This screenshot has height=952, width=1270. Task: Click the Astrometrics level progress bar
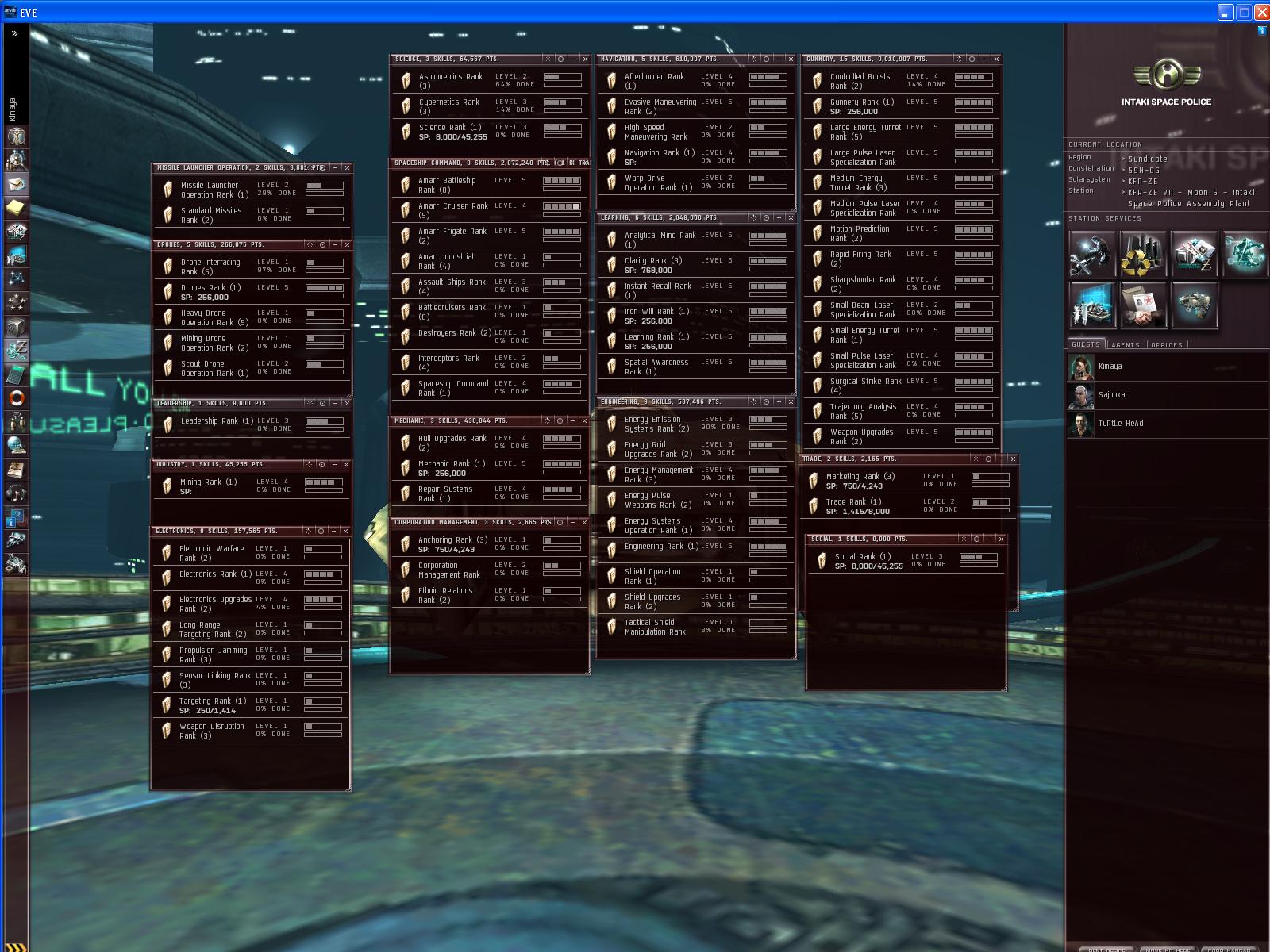(x=562, y=77)
